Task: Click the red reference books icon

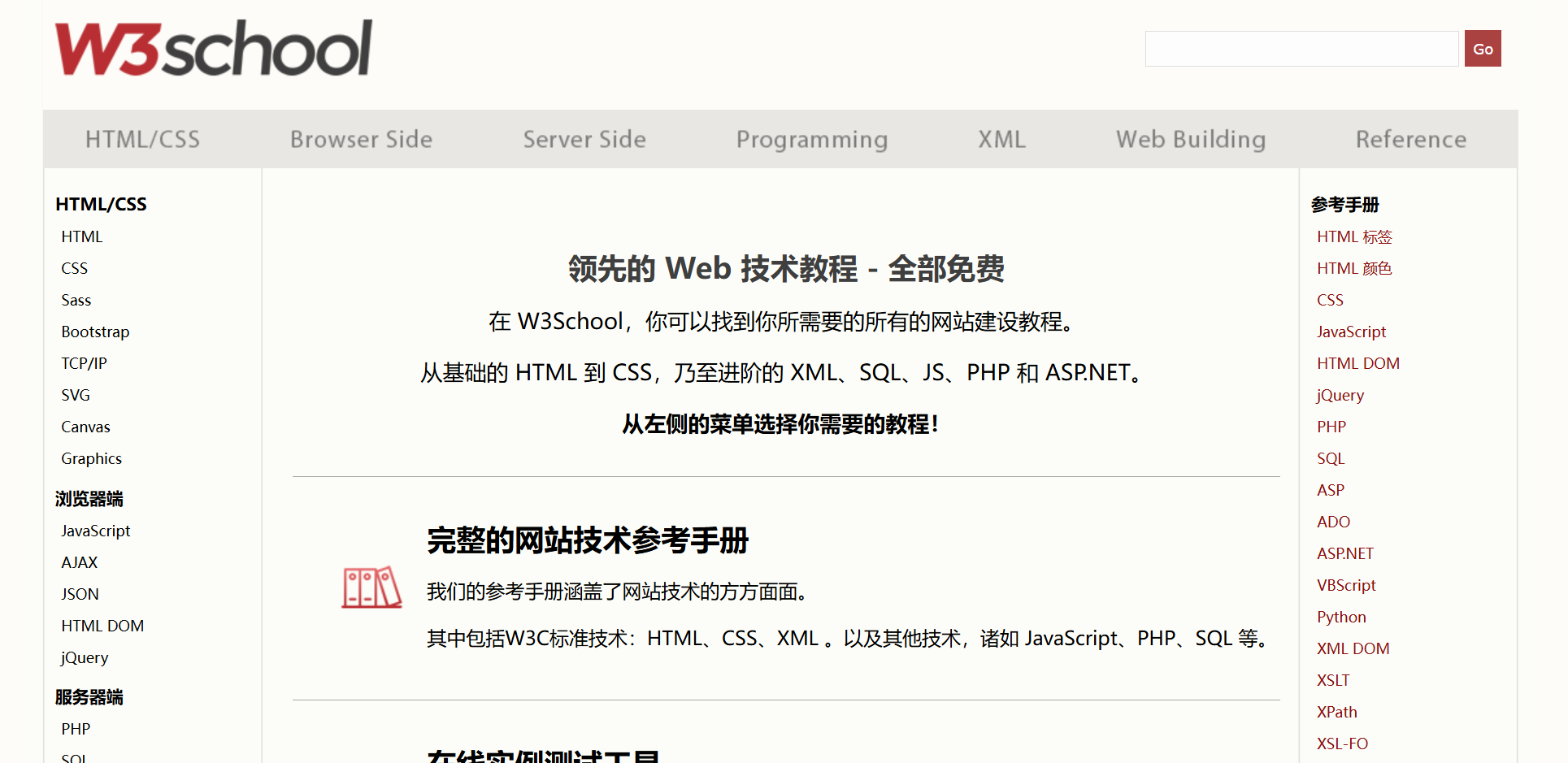Action: coord(371,587)
